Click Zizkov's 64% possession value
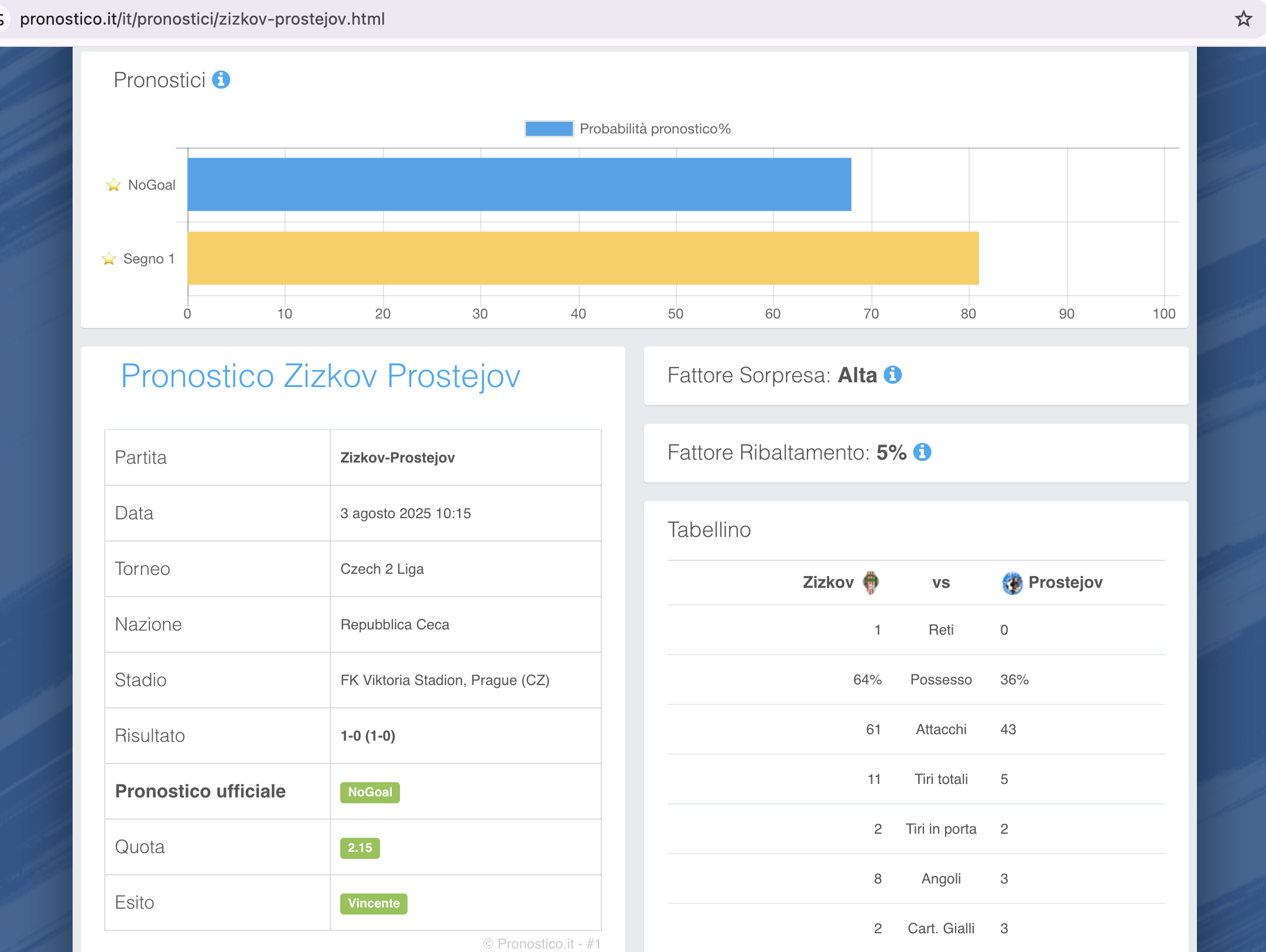Image resolution: width=1266 pixels, height=952 pixels. tap(867, 680)
